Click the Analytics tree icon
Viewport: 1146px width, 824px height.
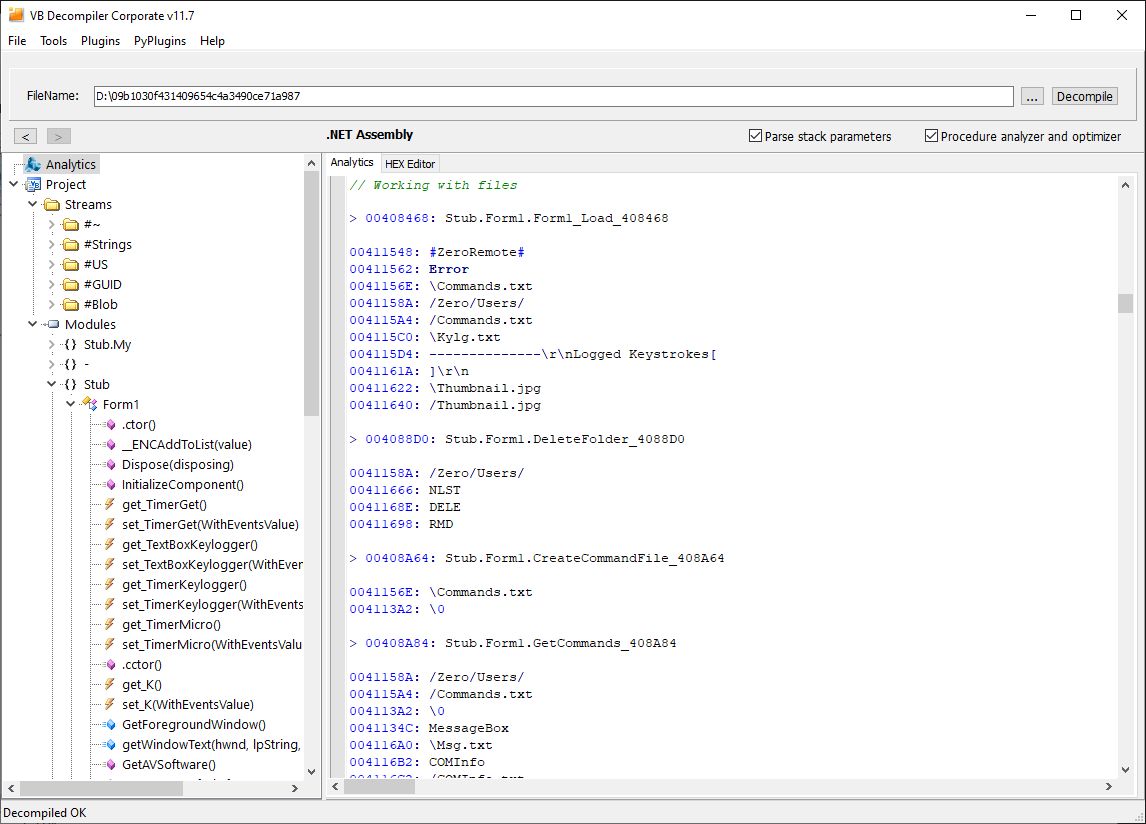[33, 165]
